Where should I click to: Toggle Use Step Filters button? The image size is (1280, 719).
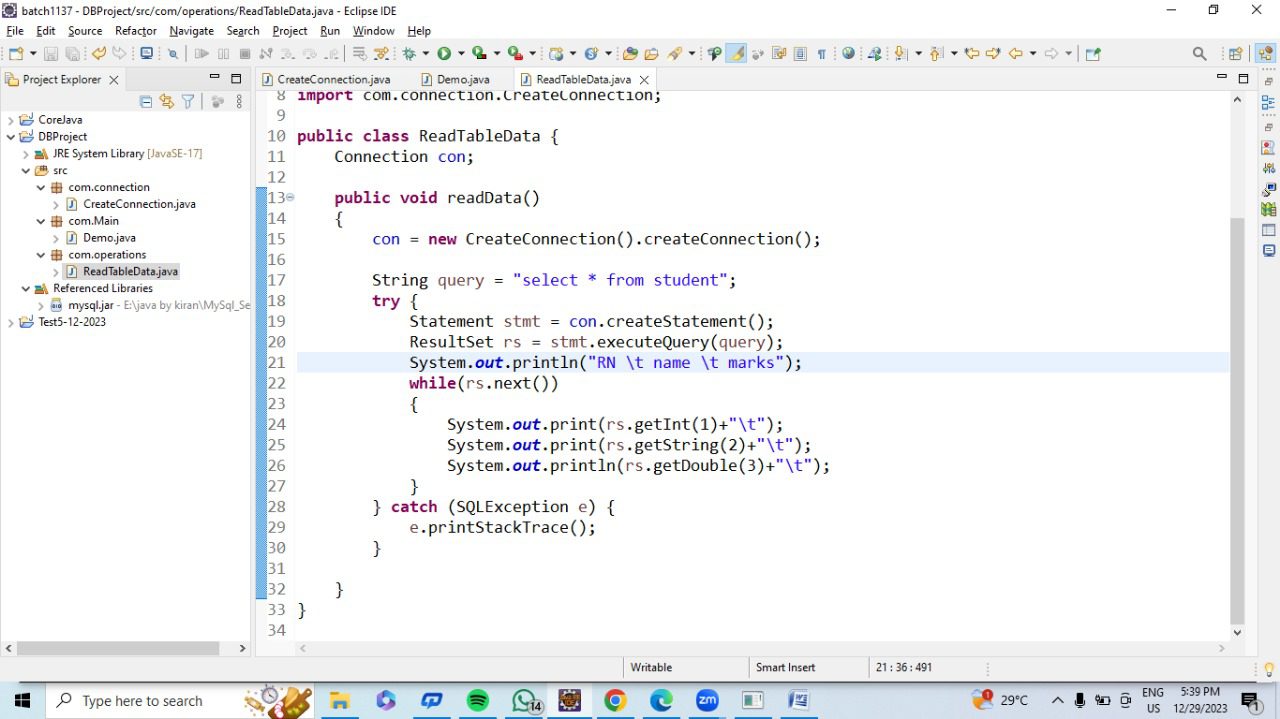point(382,54)
